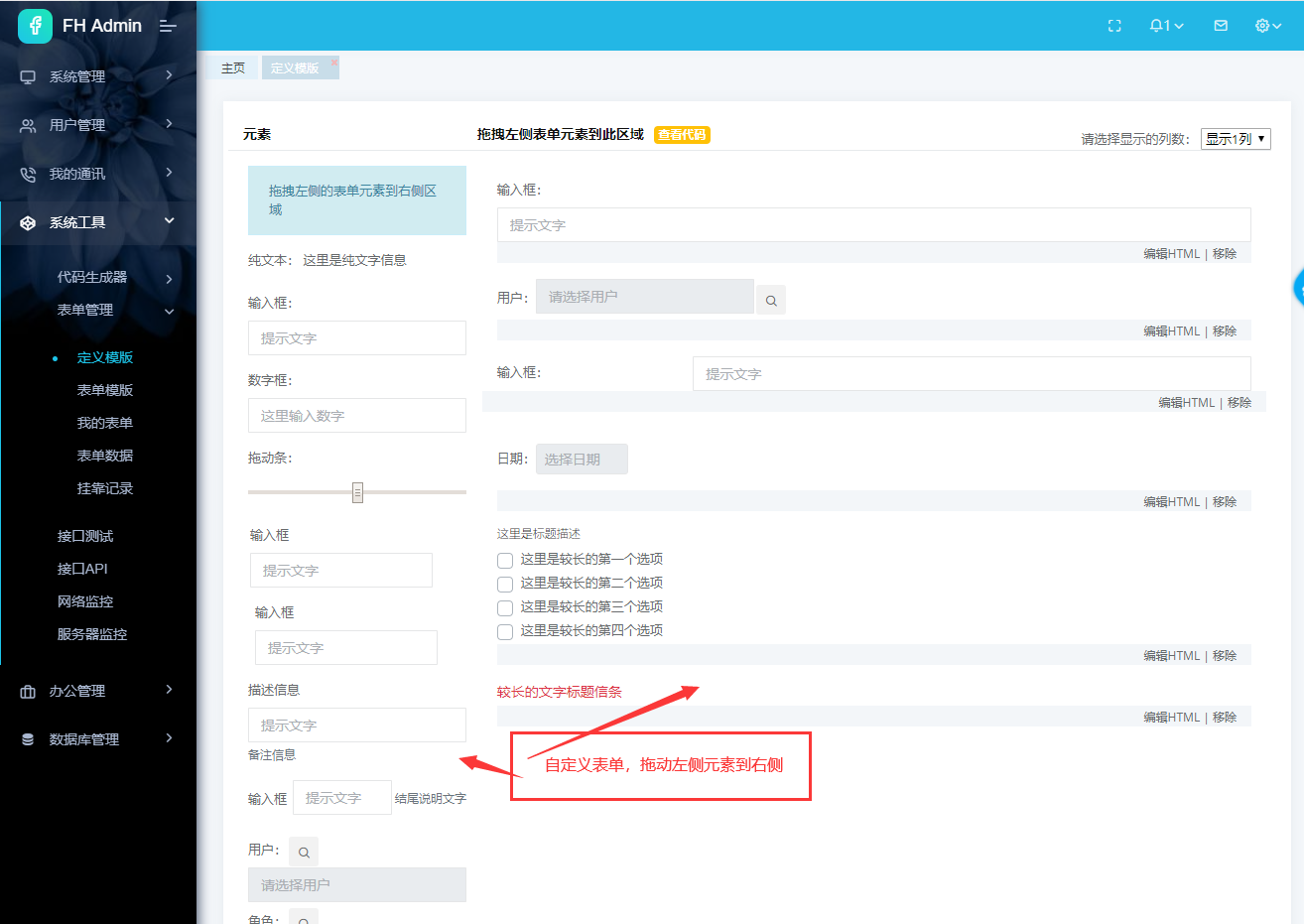Open 接口测试 in sidebar

[85, 536]
